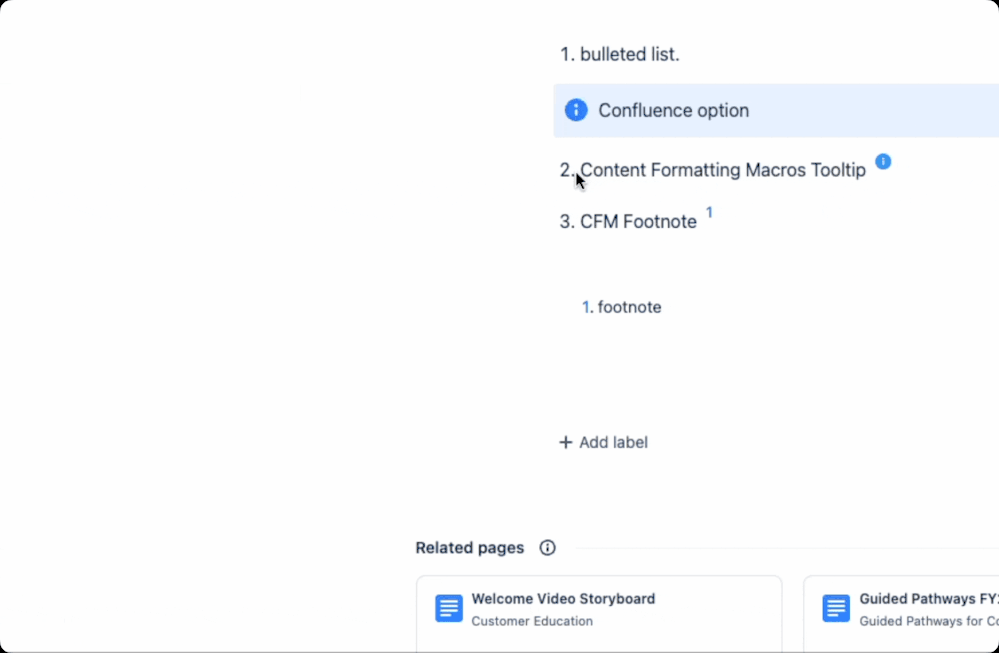Click the plus icon beside Add label
Image resolution: width=999 pixels, height=653 pixels.
coord(565,442)
